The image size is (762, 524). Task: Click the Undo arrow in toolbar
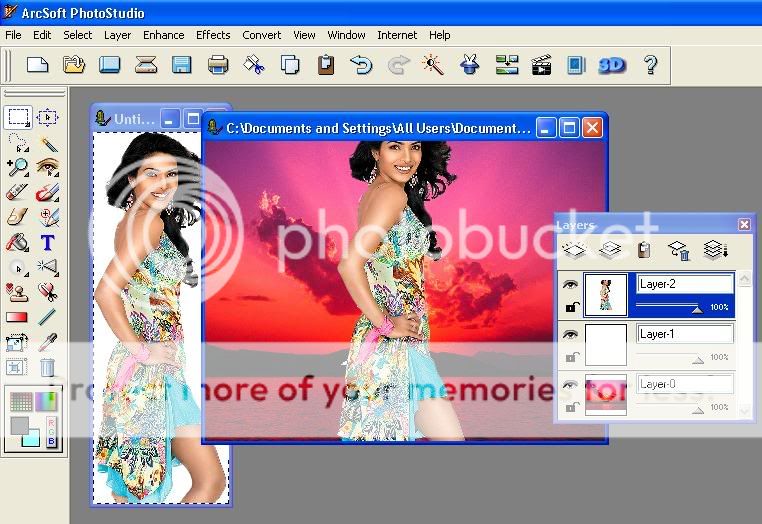[361, 65]
